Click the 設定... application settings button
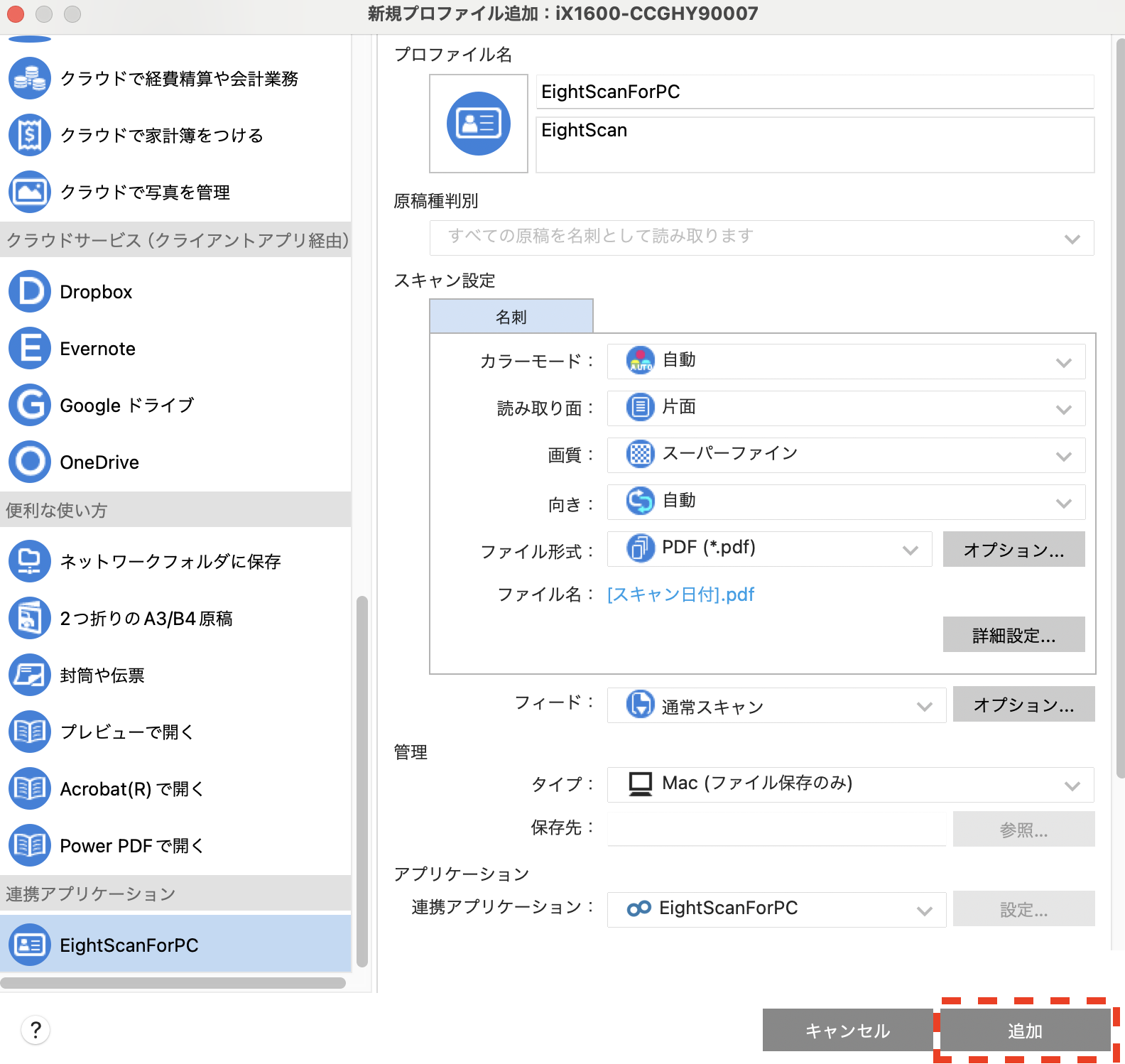1125x1064 pixels. tap(1023, 908)
